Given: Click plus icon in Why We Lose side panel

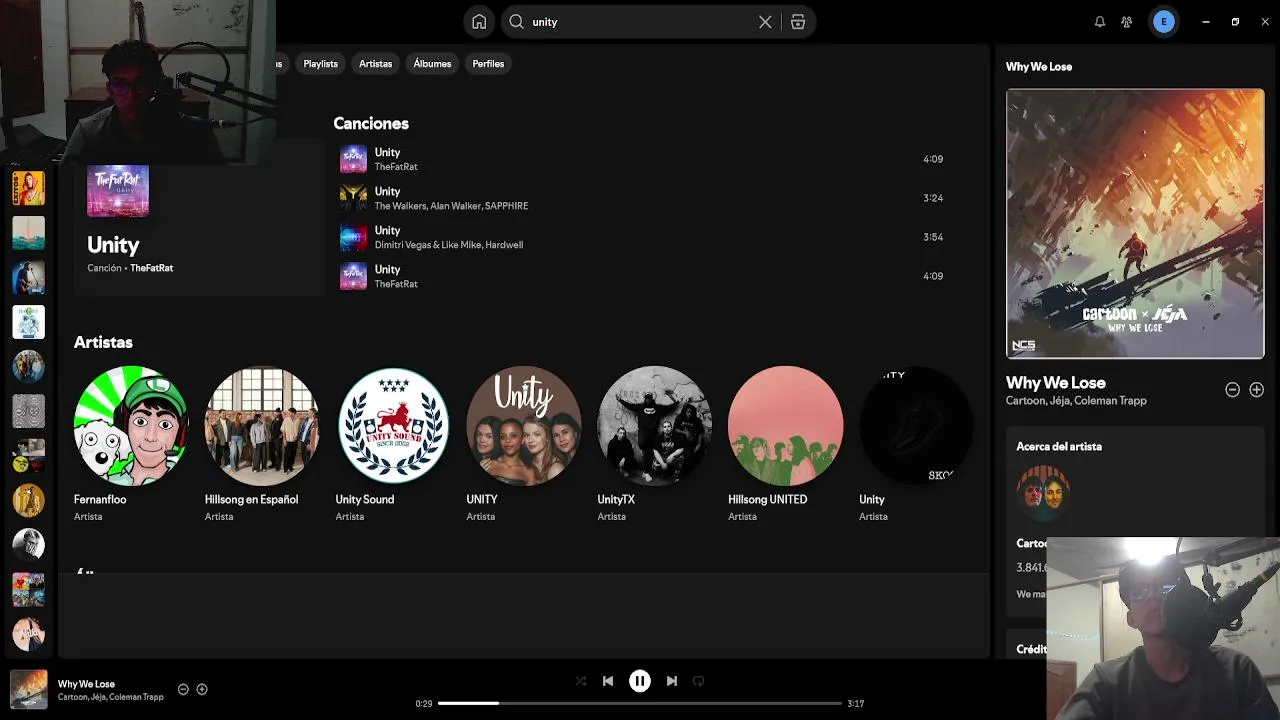Looking at the screenshot, I should (x=1257, y=390).
